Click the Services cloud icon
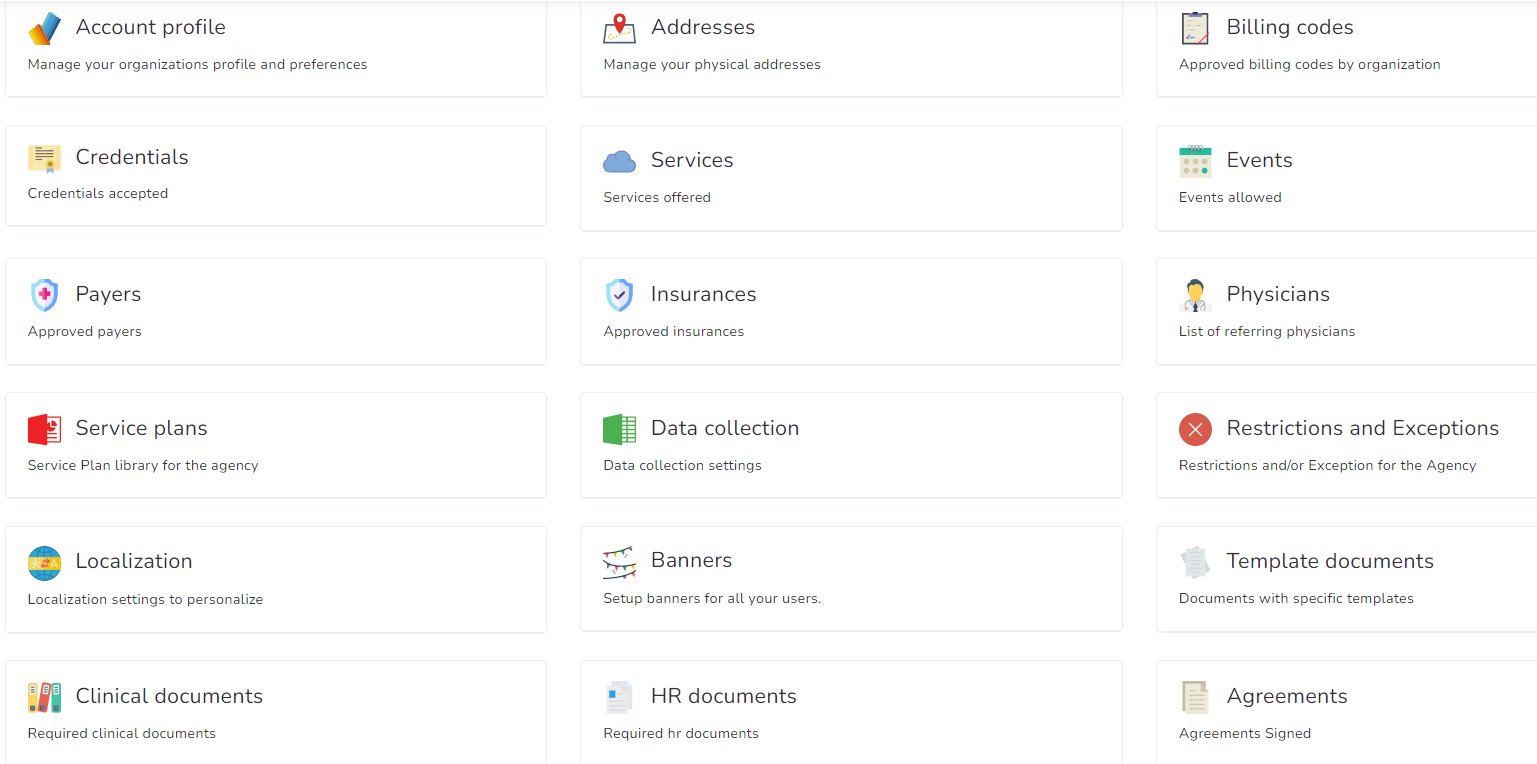The image size is (1537, 764). tap(619, 161)
